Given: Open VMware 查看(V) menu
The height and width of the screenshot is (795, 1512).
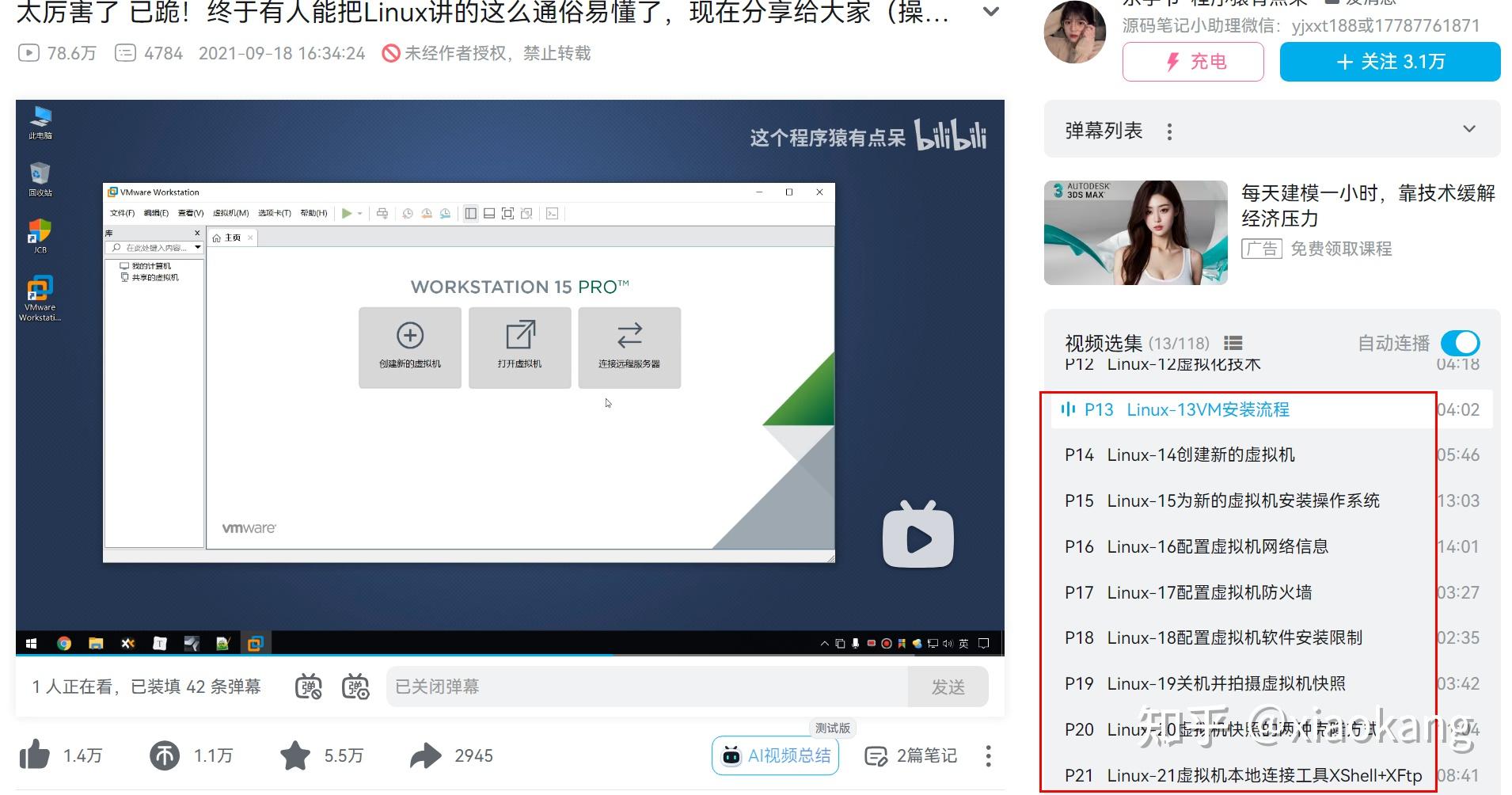Looking at the screenshot, I should click(x=191, y=213).
